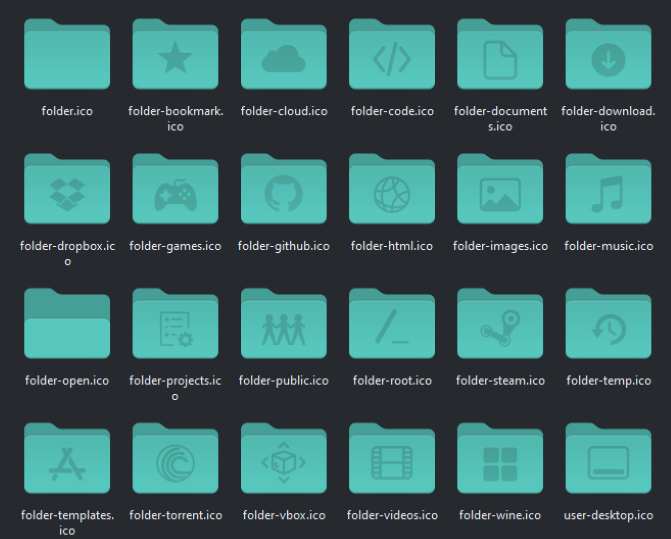Select the folder-bookmark.ico star icon

(x=175, y=60)
